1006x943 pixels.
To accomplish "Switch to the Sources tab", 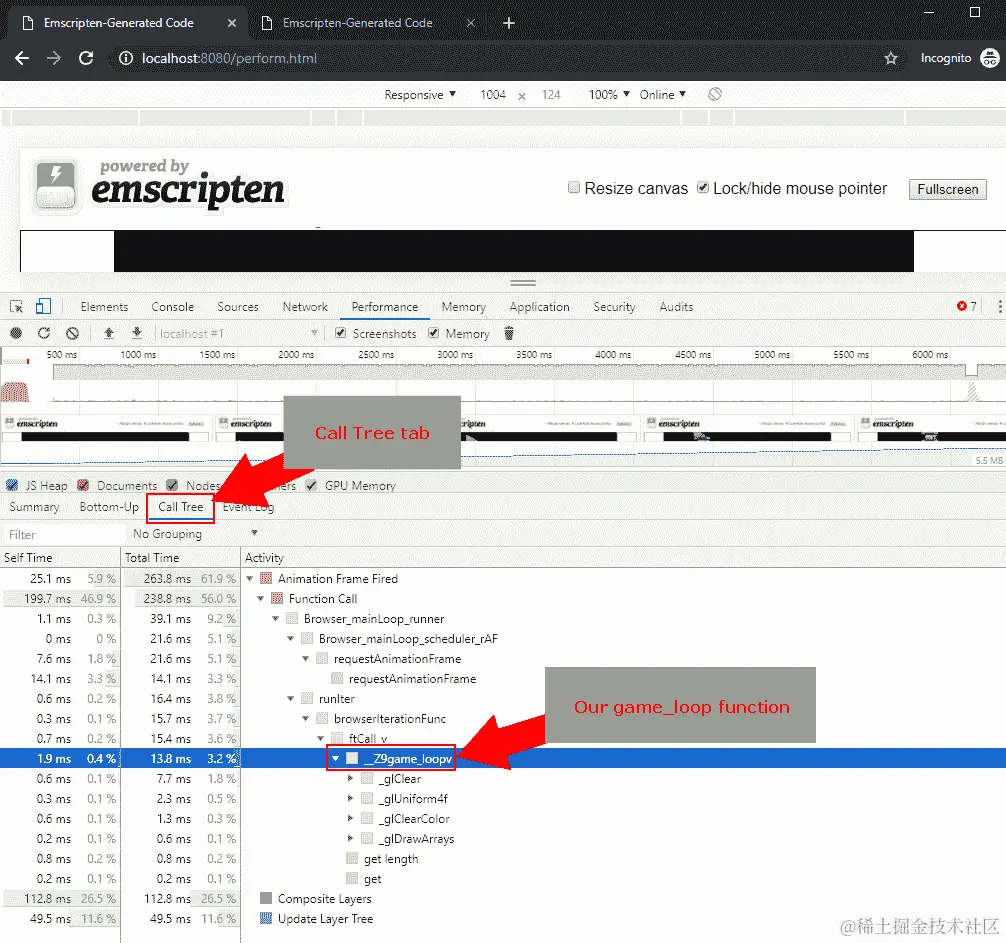I will pos(238,307).
